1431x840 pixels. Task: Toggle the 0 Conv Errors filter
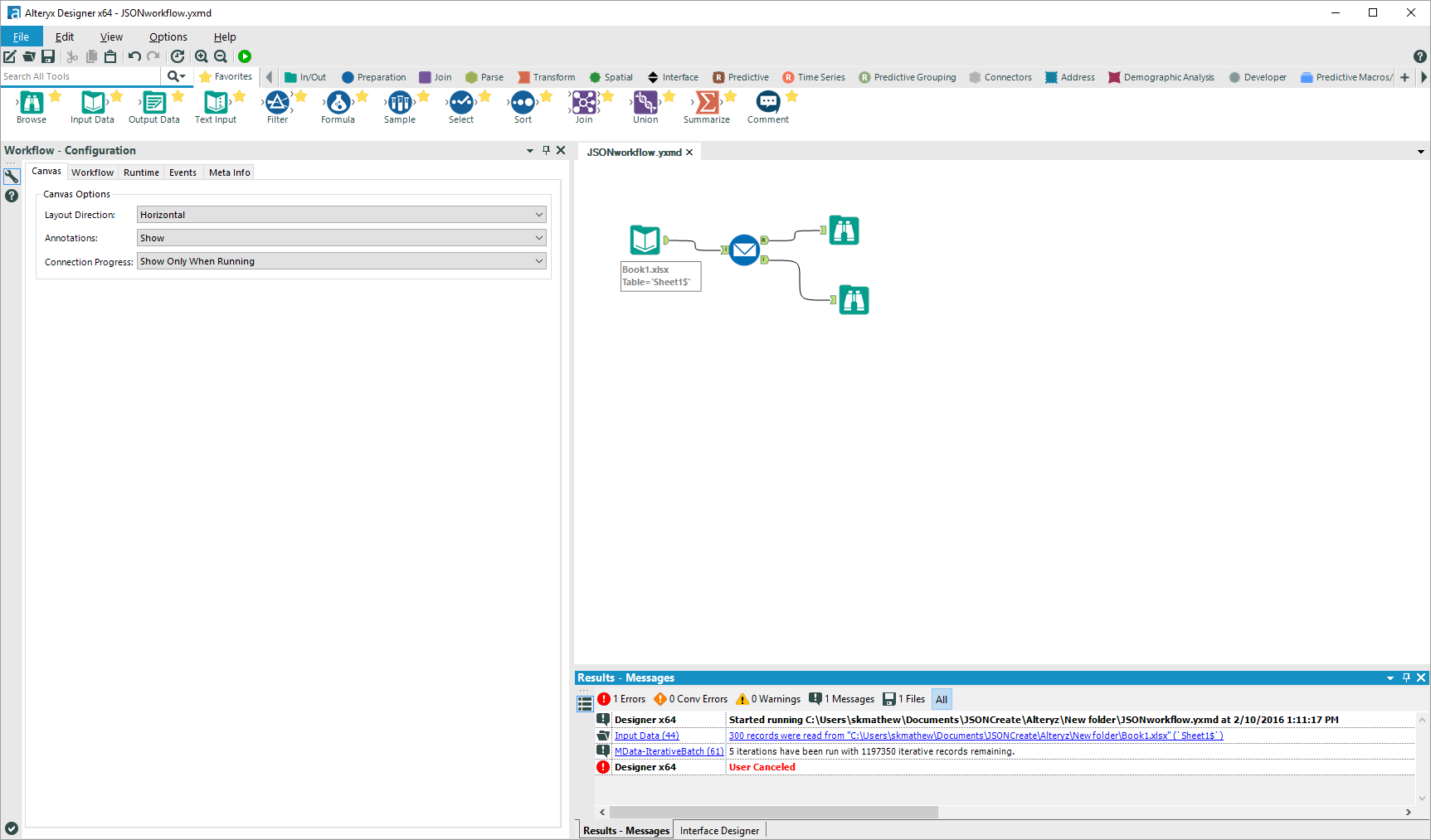pyautogui.click(x=690, y=699)
